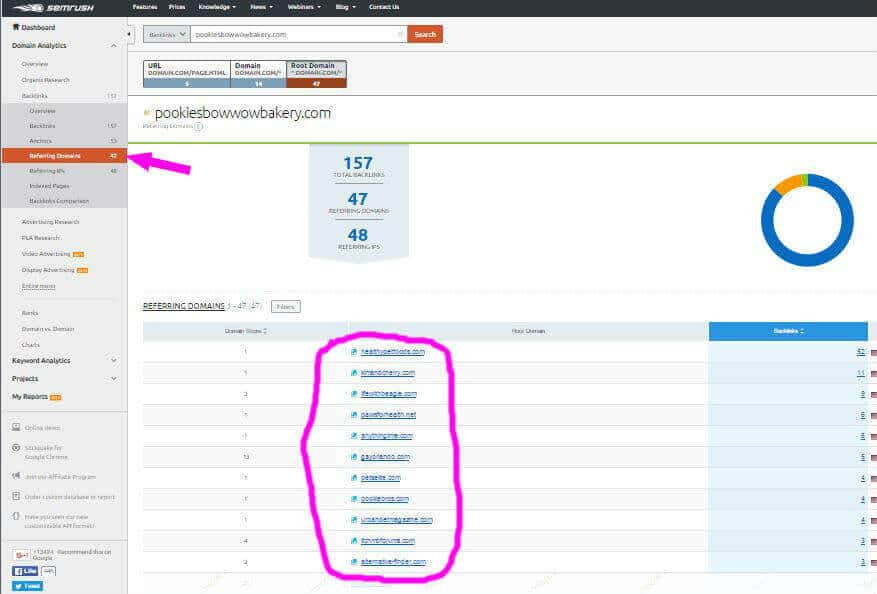Open external link icon for urbanpetmagazine.com

click(x=353, y=520)
